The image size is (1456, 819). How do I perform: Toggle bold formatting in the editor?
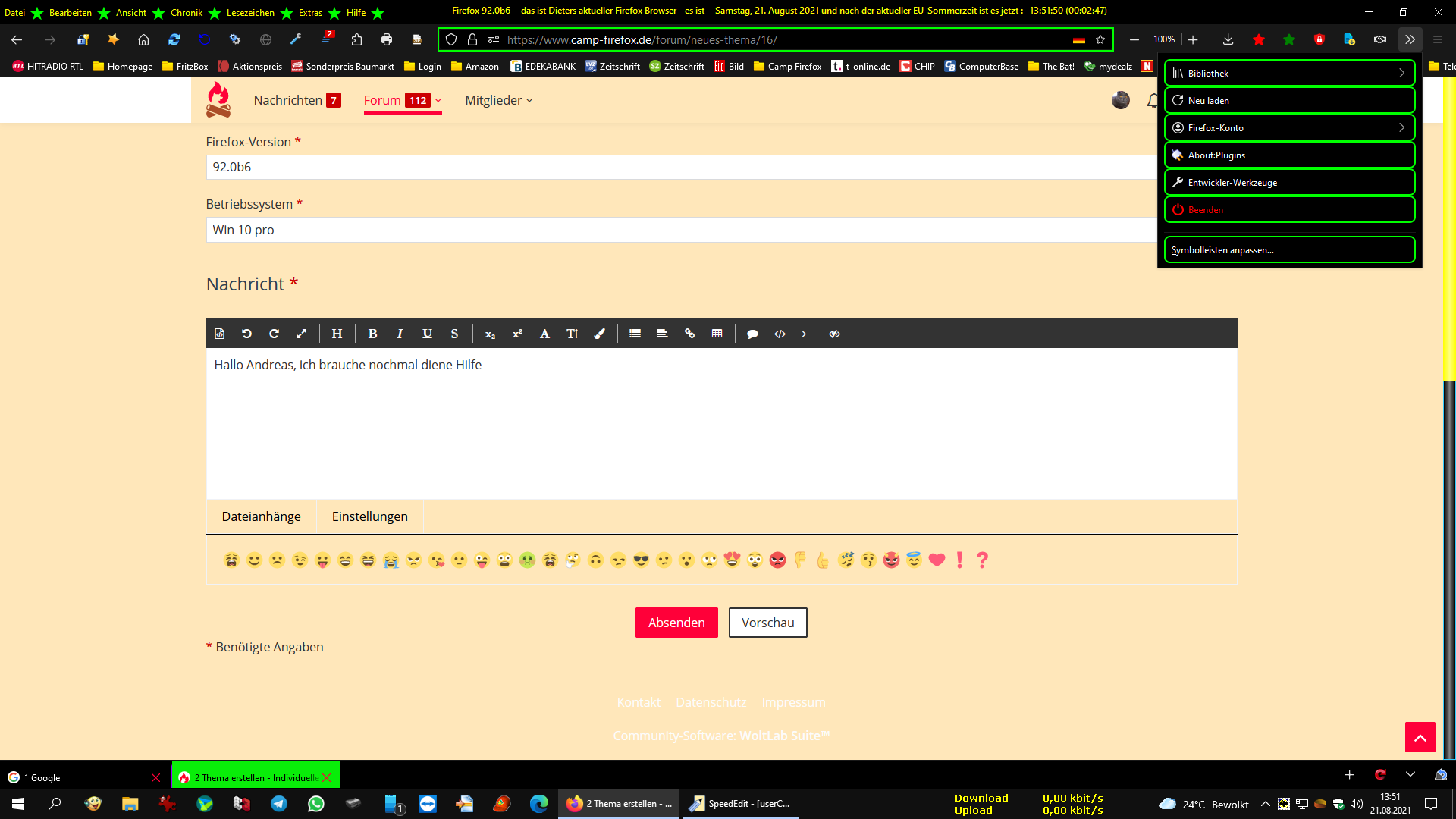tap(372, 334)
